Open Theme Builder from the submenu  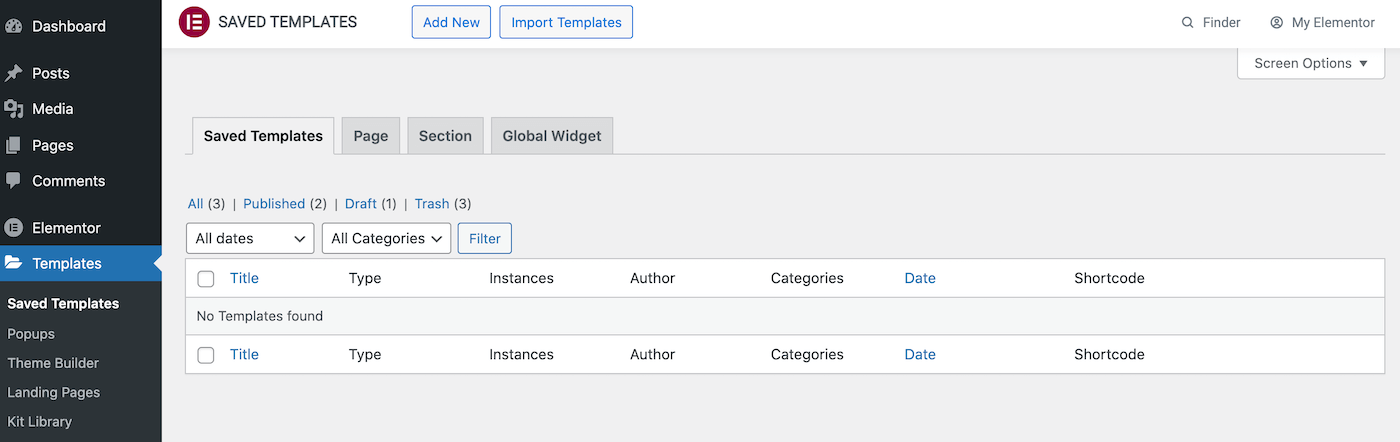53,363
